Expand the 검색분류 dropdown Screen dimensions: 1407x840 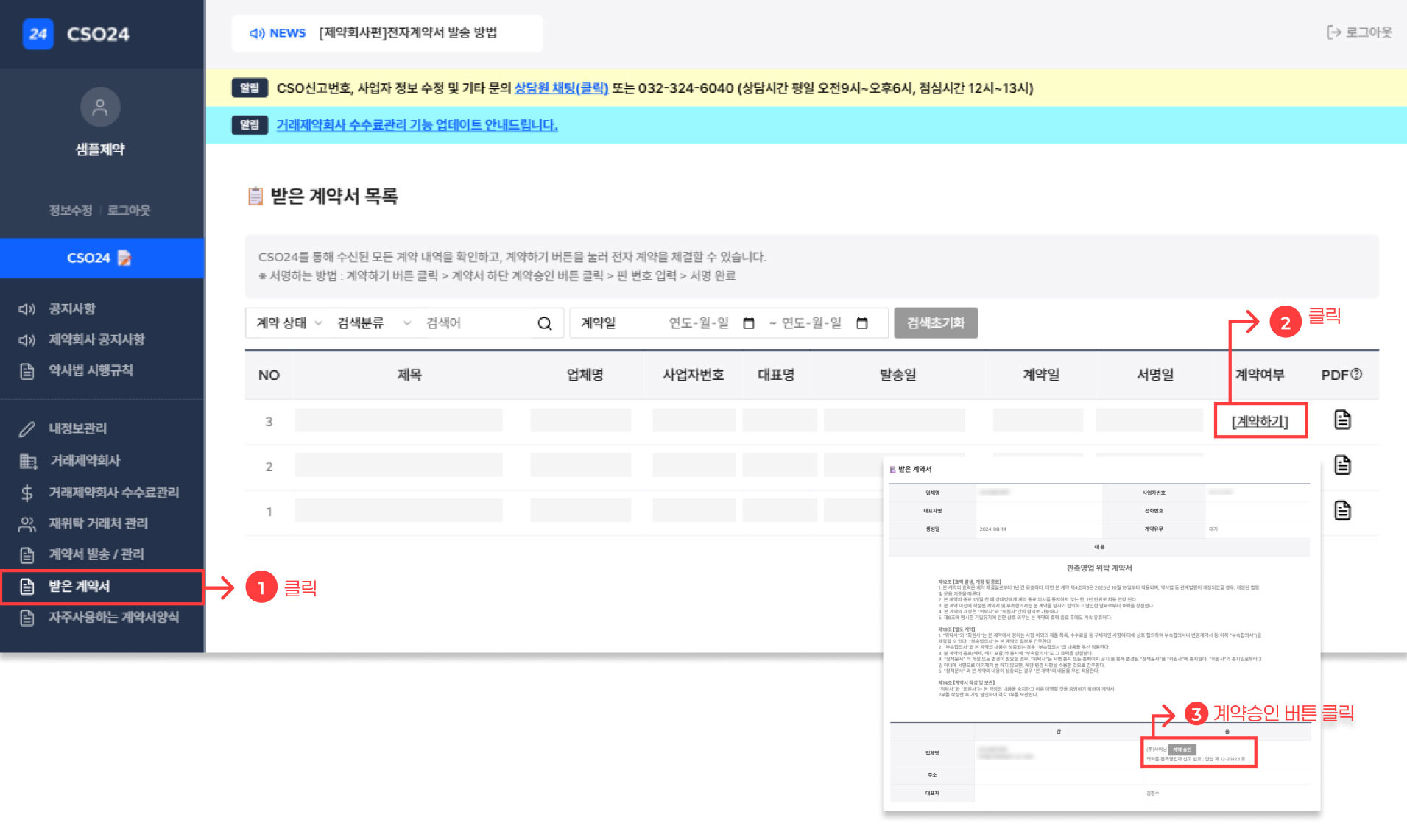[x=374, y=323]
